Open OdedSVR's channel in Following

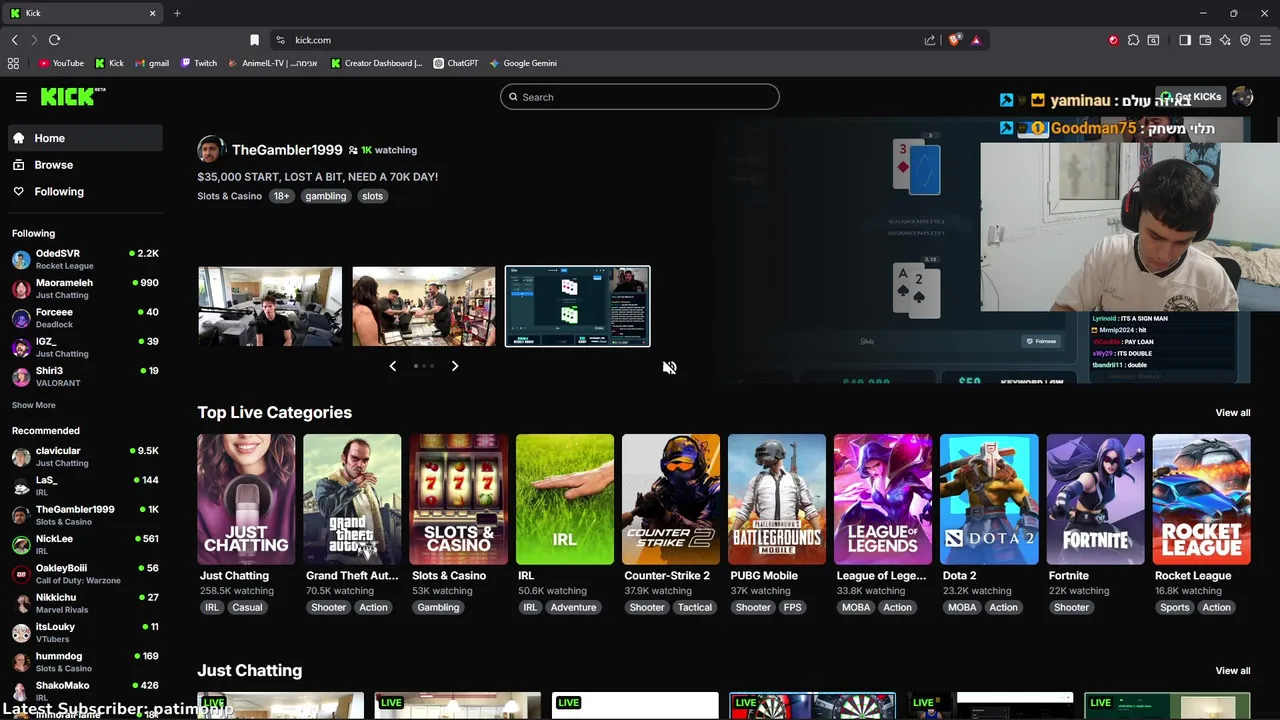(85, 260)
